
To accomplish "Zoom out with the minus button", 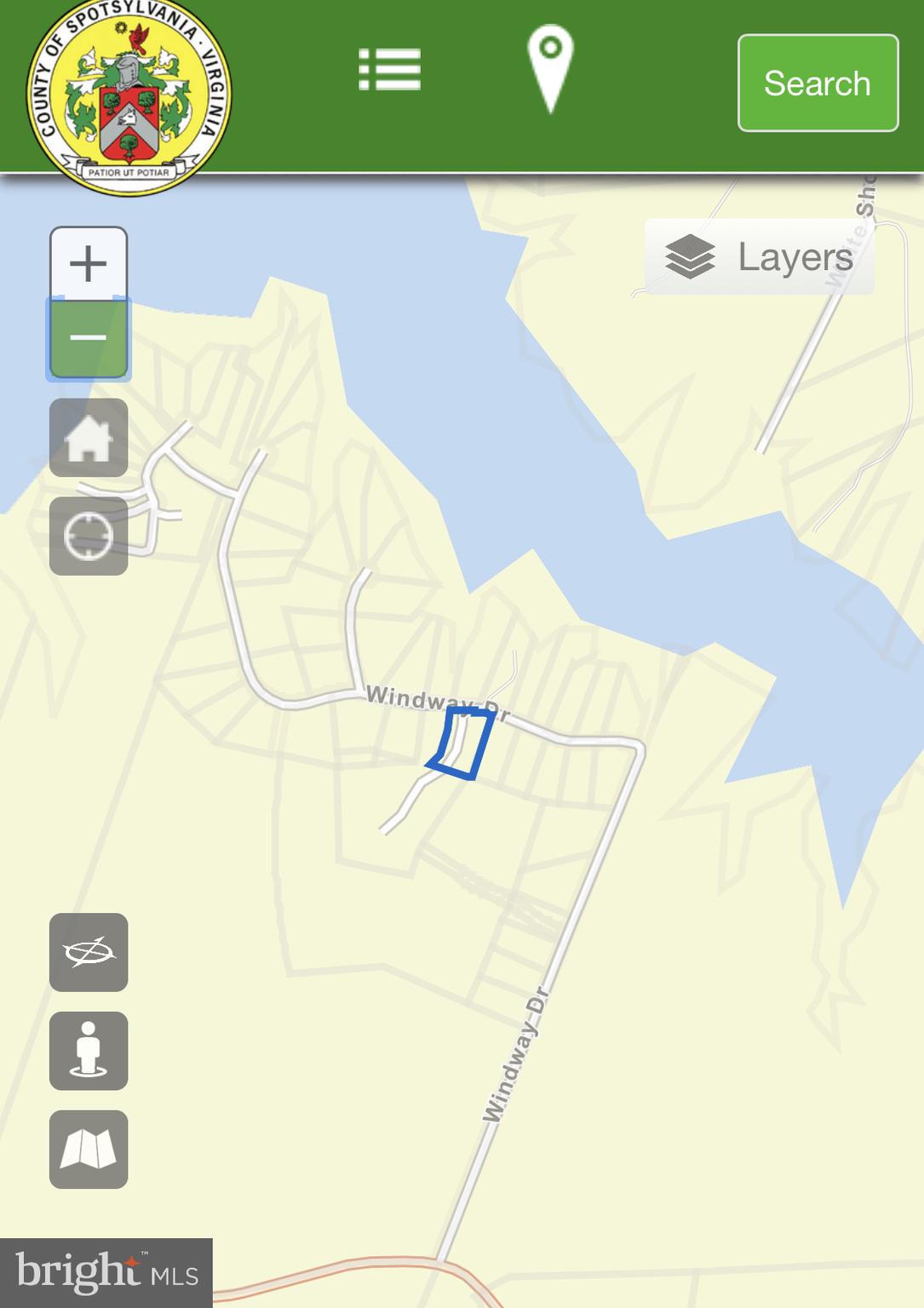I will point(89,338).
